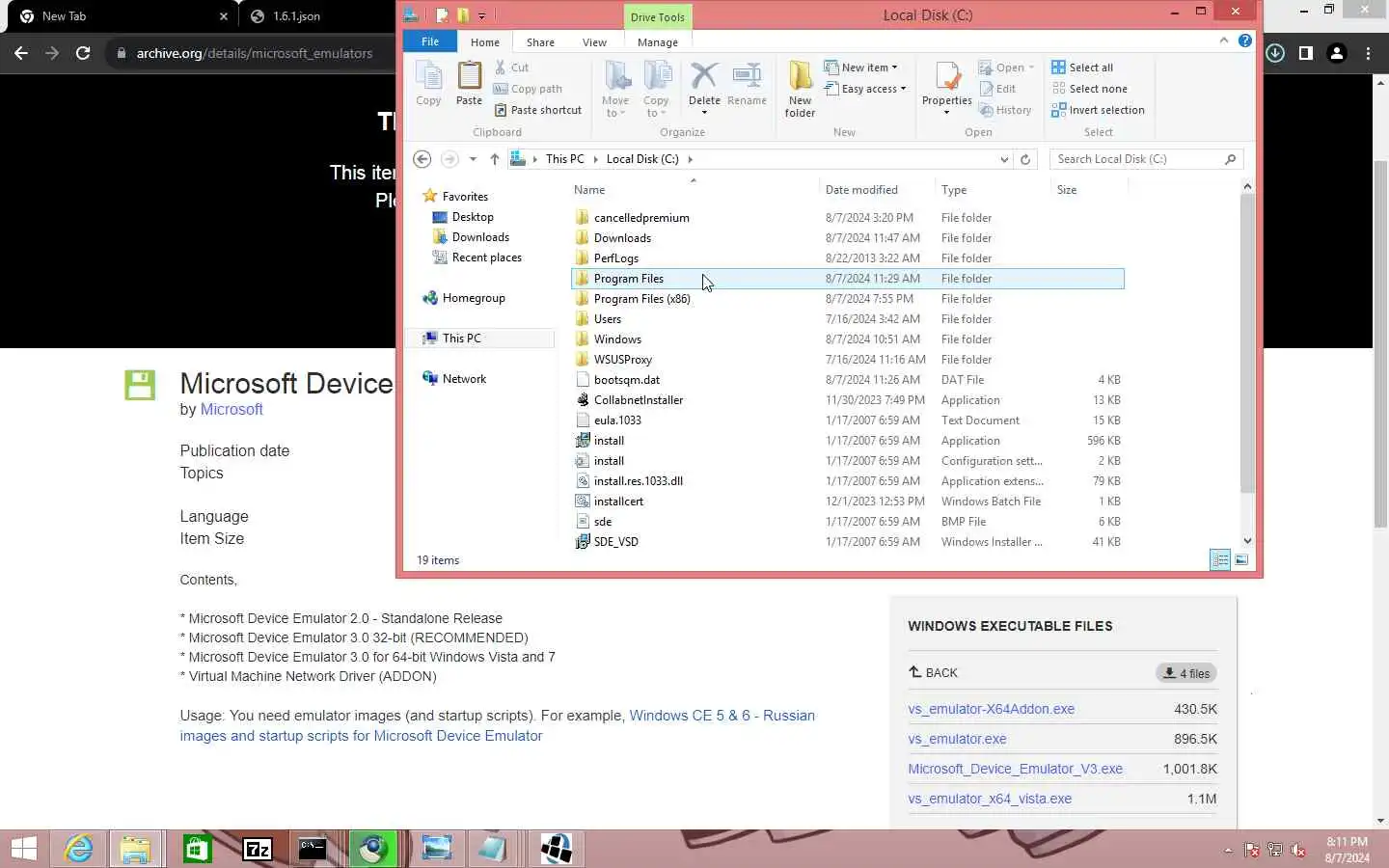The image size is (1389, 868).
Task: Select the cancelledpremium folder
Action: point(848,218)
